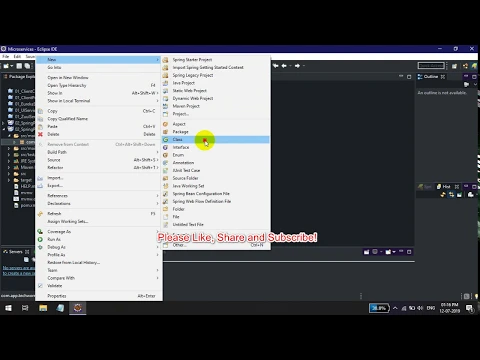
Task: Create a new Aspect
Action: pos(215,124)
